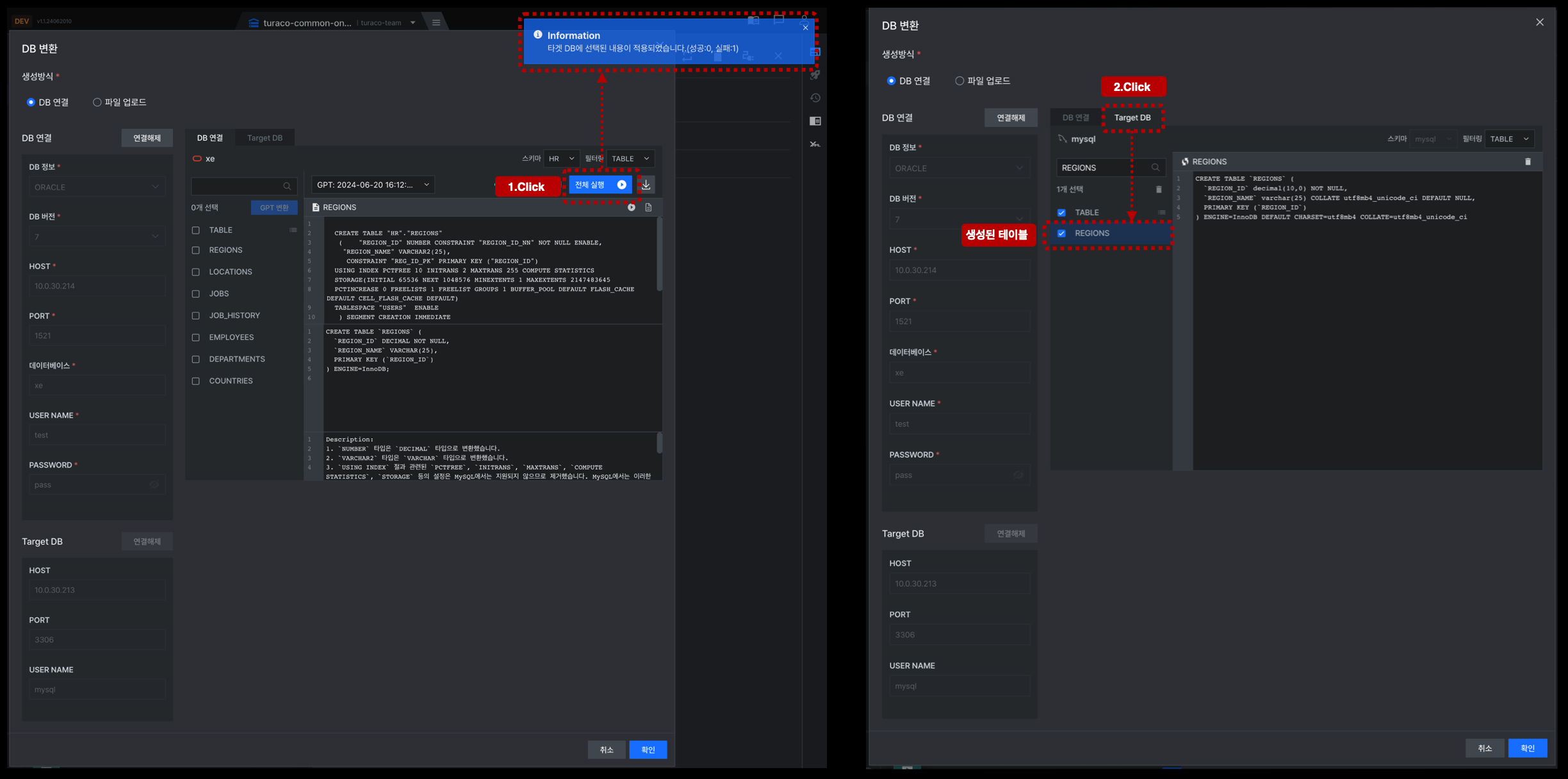Close the right DB 변환 dialog
1568x779 pixels.
(1540, 22)
